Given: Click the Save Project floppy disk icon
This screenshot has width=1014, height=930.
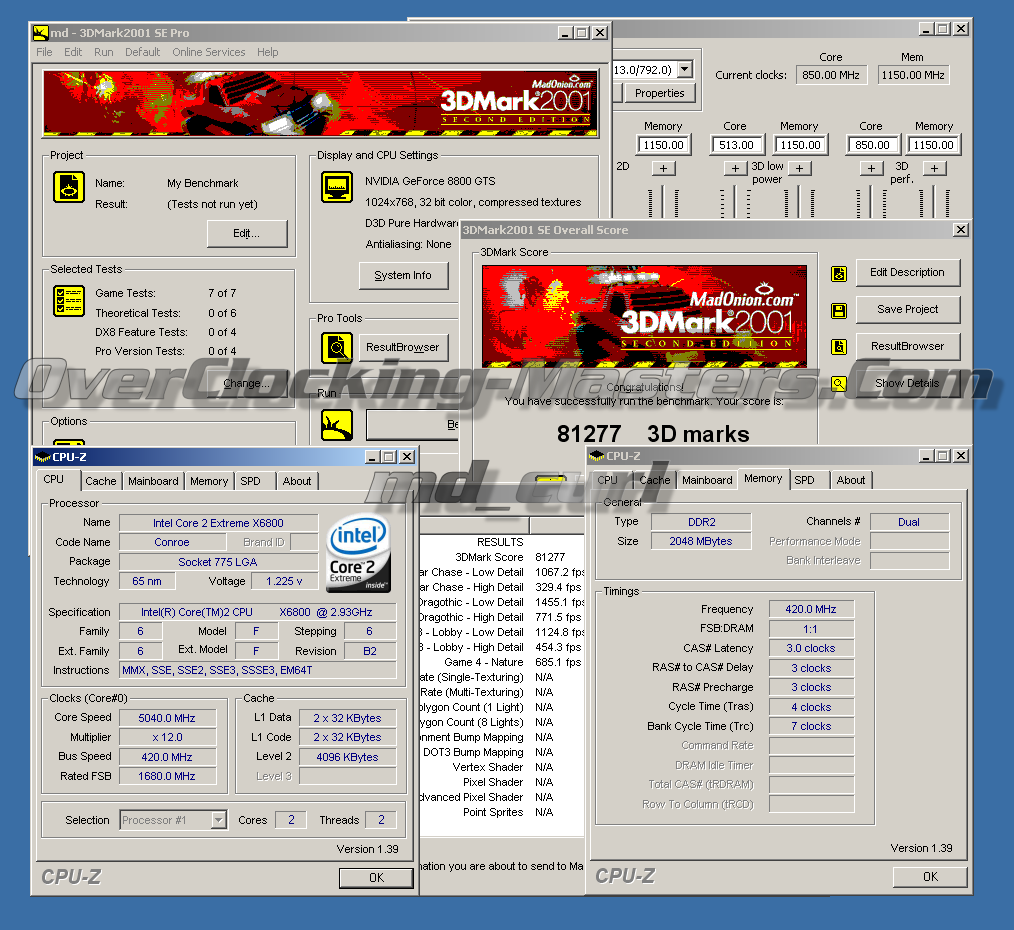Looking at the screenshot, I should click(839, 311).
